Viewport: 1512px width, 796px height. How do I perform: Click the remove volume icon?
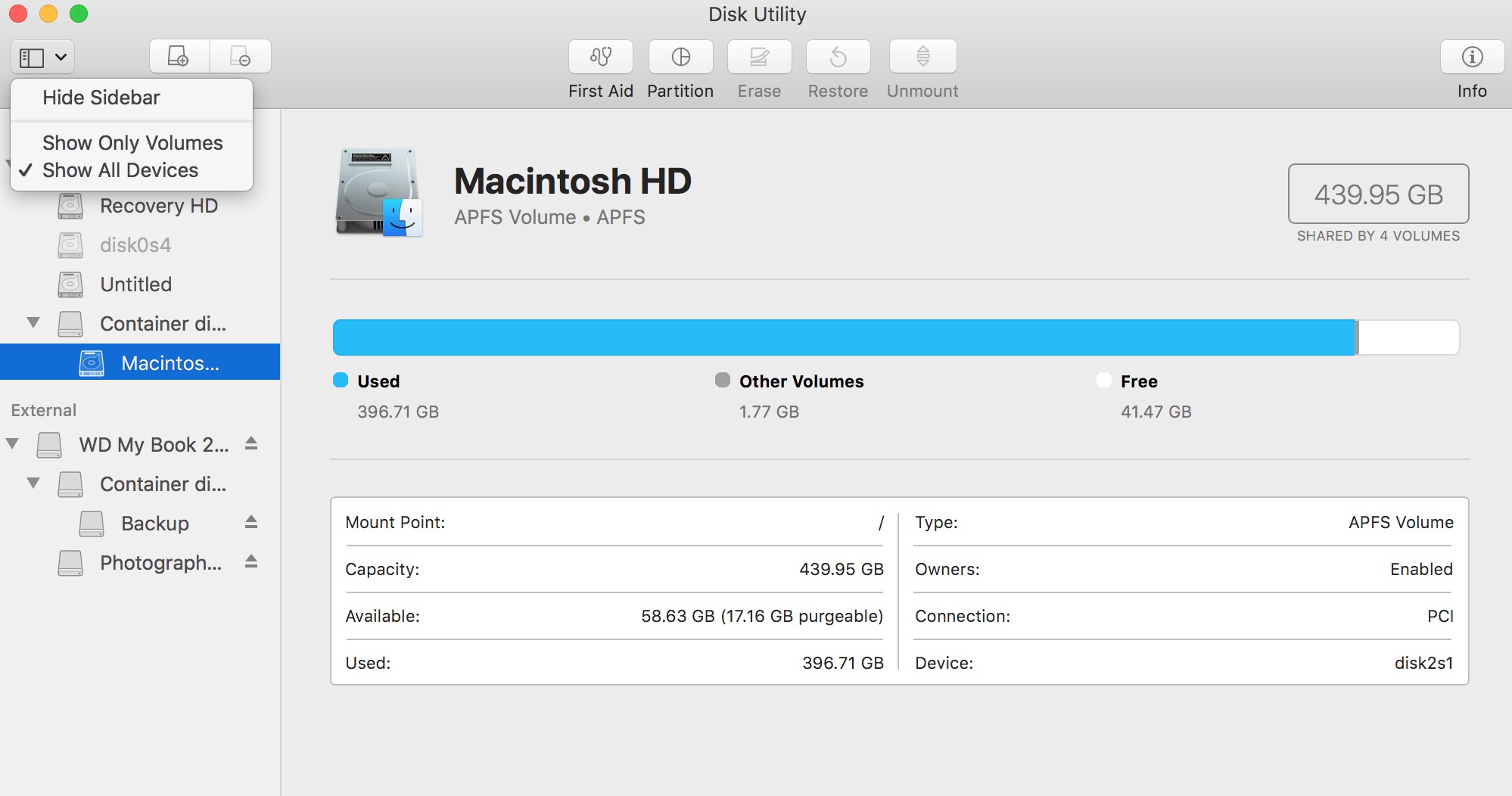[240, 56]
